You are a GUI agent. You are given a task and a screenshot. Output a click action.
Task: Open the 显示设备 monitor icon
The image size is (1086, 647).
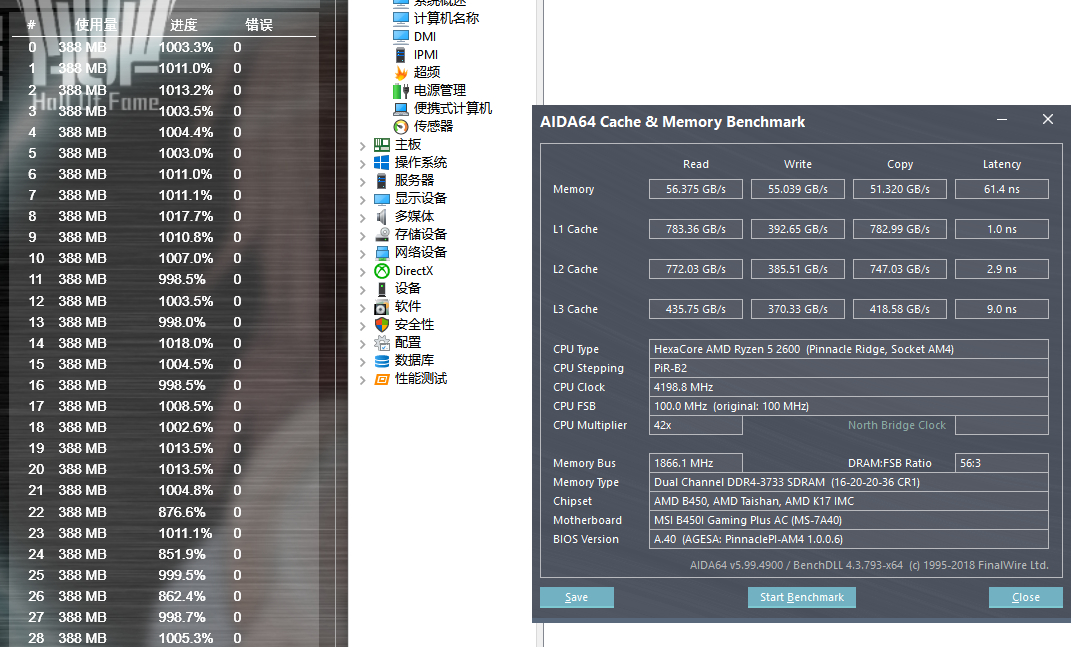pos(382,198)
